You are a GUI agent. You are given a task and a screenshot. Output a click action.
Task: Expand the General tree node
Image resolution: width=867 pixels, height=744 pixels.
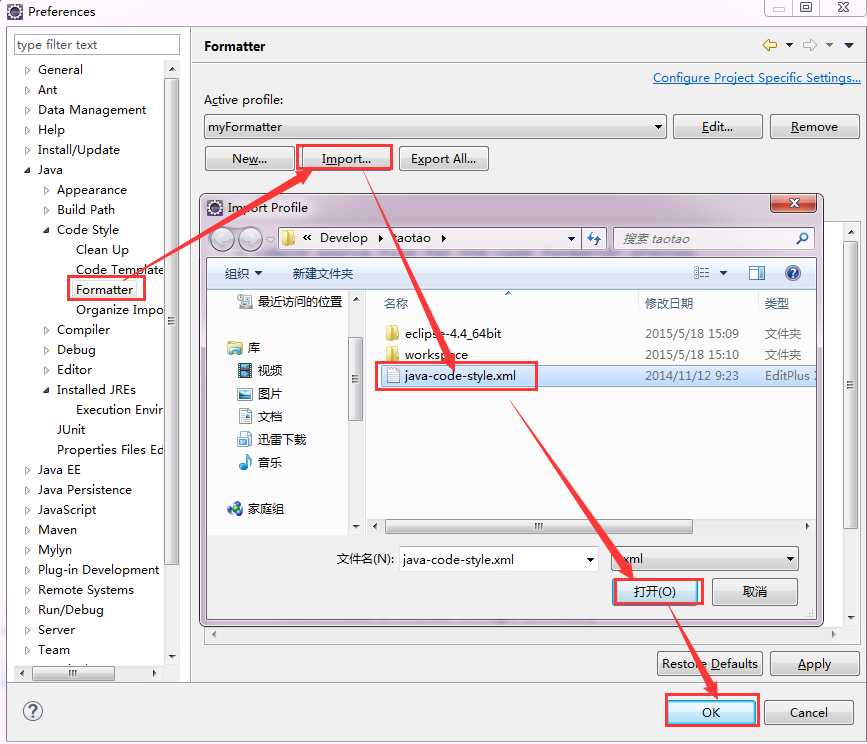tap(27, 70)
